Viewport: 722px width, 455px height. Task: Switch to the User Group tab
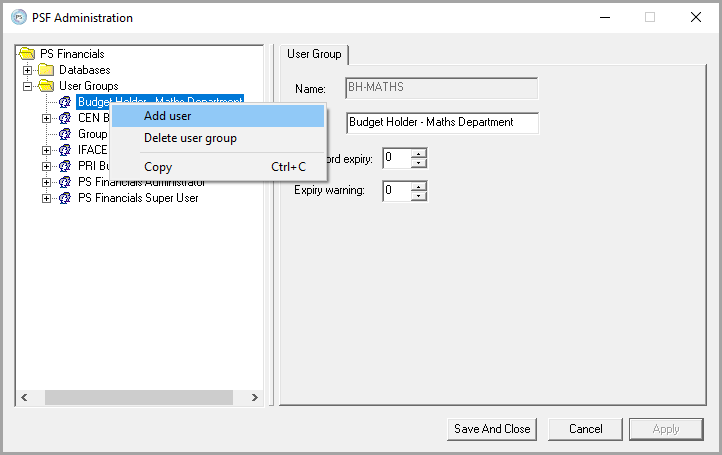pyautogui.click(x=313, y=54)
